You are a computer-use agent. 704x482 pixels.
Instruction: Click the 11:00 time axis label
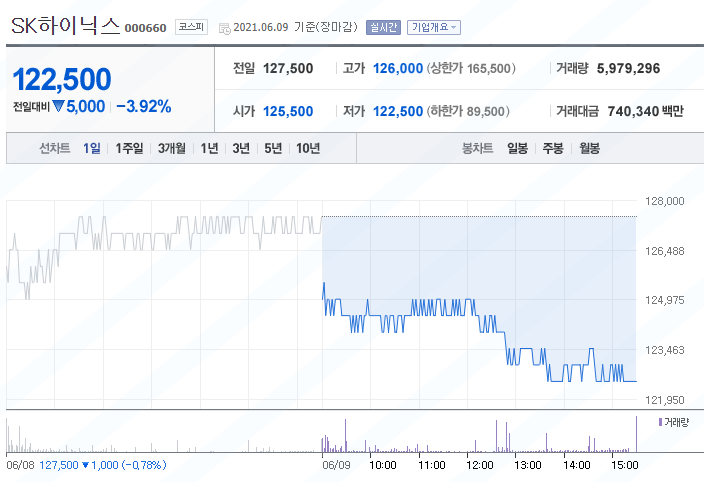(431, 465)
